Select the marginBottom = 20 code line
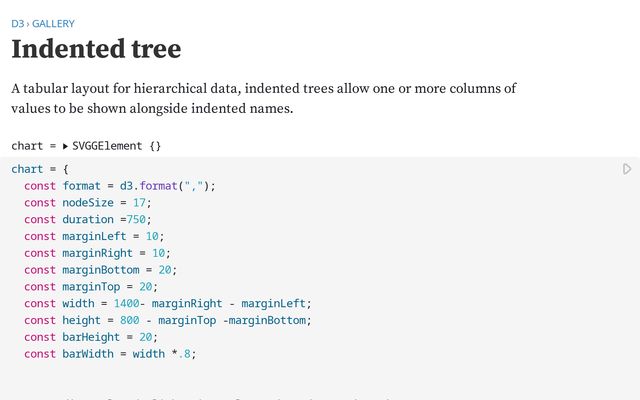This screenshot has width=640, height=400. click(100, 270)
